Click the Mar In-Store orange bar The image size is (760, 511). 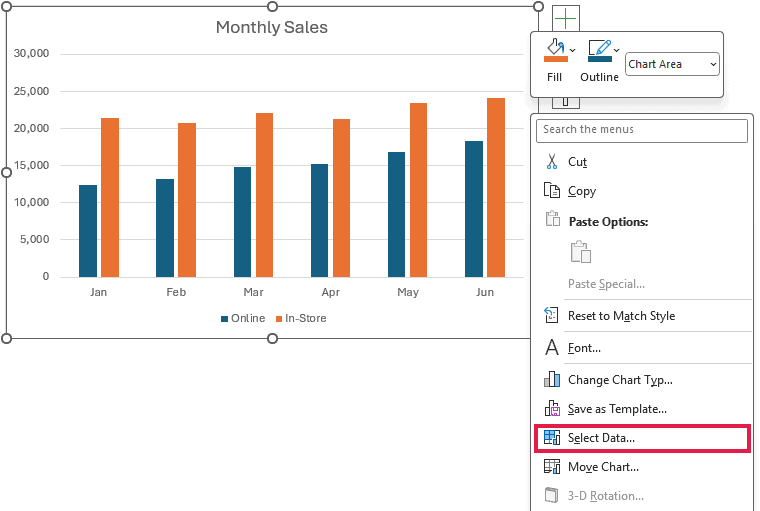pyautogui.click(x=264, y=195)
